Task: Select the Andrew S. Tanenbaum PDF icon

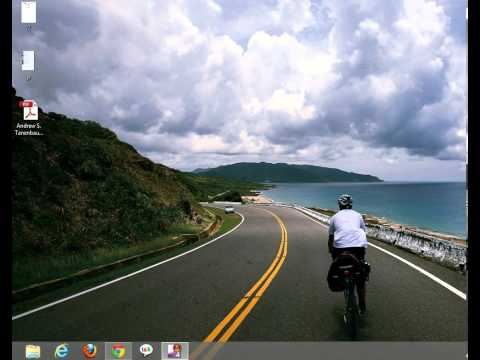Action: (30, 110)
